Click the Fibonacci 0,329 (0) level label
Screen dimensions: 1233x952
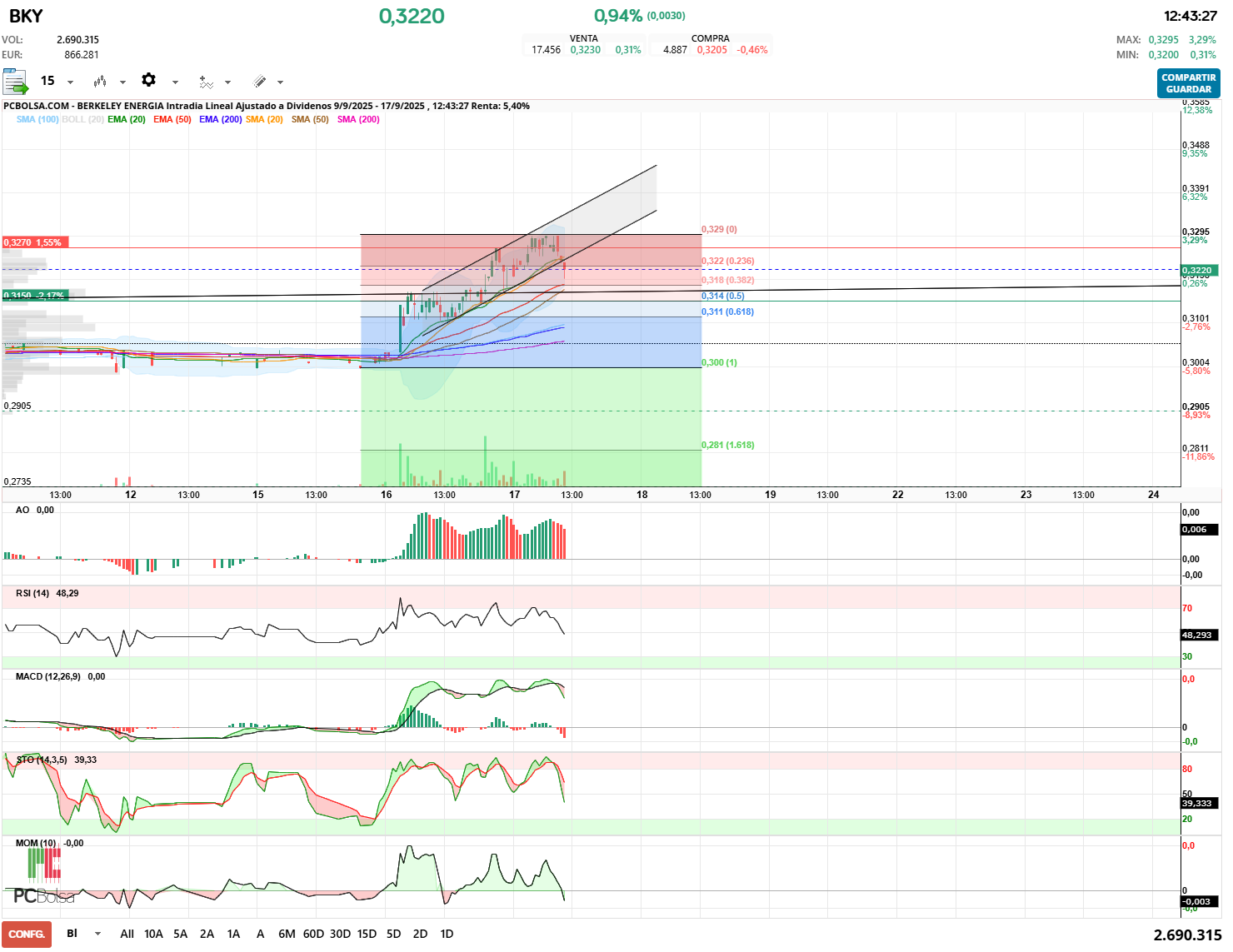tap(719, 229)
